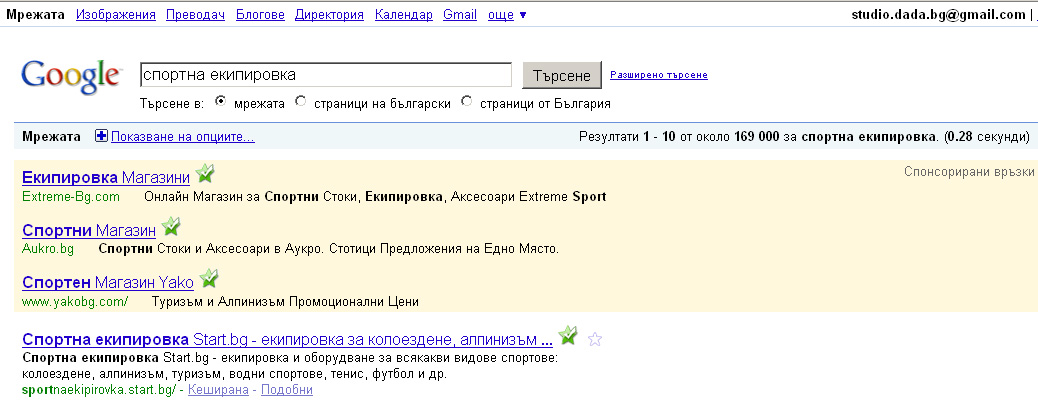The height and width of the screenshot is (409, 1038).
Task: Open Календар in top navigation bar
Action: 403,15
